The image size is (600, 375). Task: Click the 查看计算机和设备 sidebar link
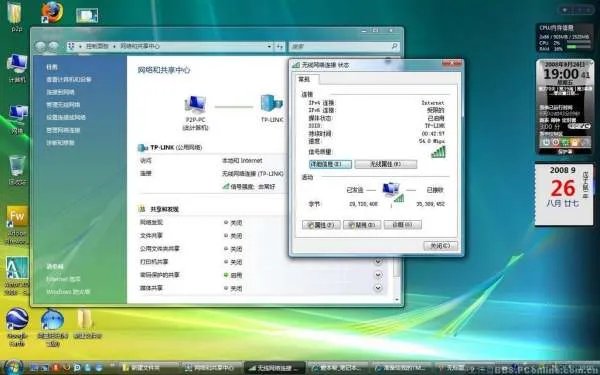tap(69, 80)
